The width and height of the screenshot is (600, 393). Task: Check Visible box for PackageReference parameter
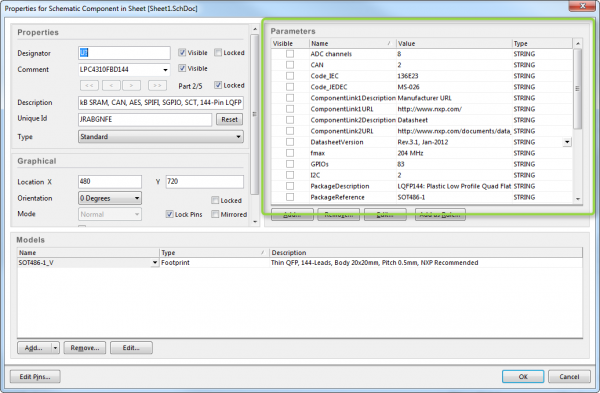(290, 197)
